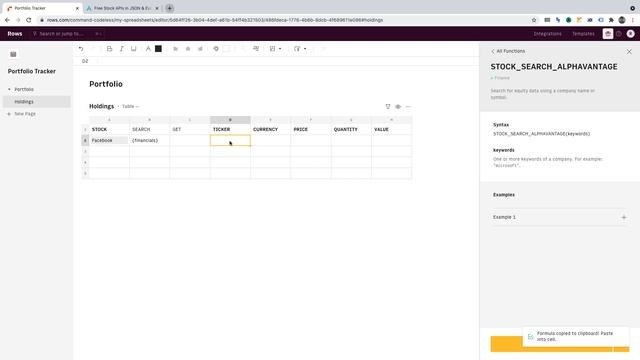Click the eye icon above Holdings table
This screenshot has height=360, width=640.
point(398,107)
